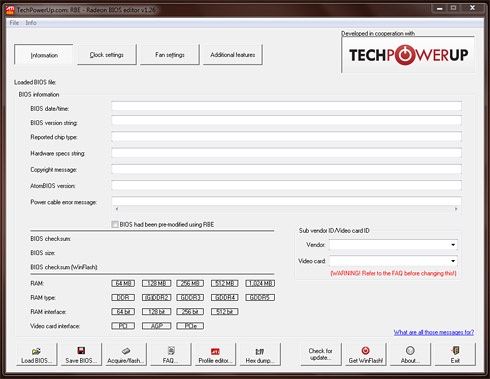The width and height of the screenshot is (490, 379).
Task: Click the AtomBIOS version field
Action: click(287, 185)
